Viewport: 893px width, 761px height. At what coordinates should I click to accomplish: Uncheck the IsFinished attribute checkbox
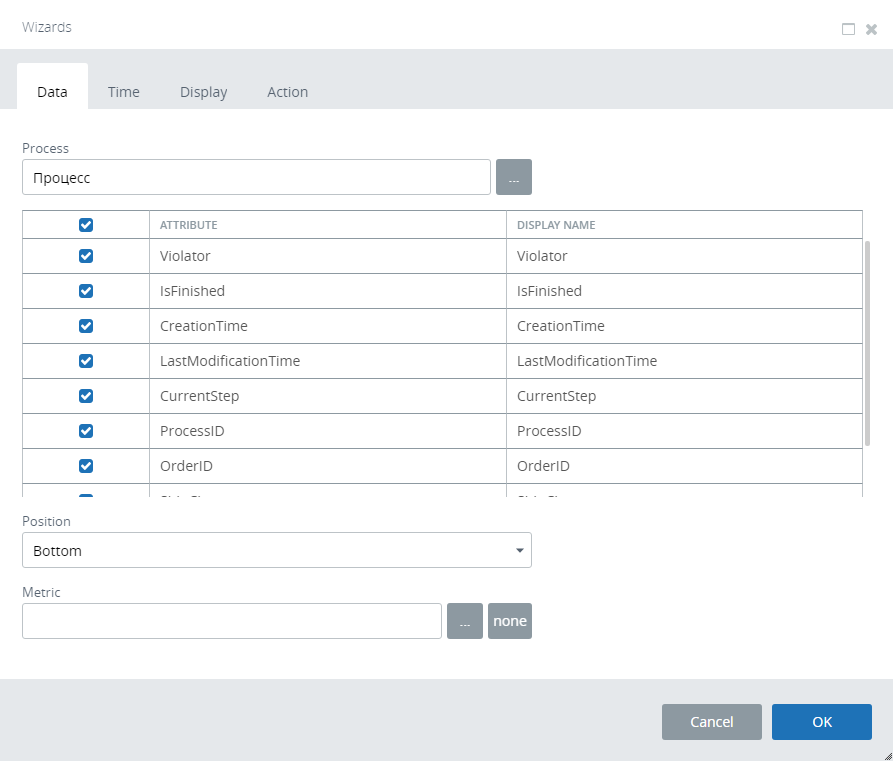[x=86, y=291]
